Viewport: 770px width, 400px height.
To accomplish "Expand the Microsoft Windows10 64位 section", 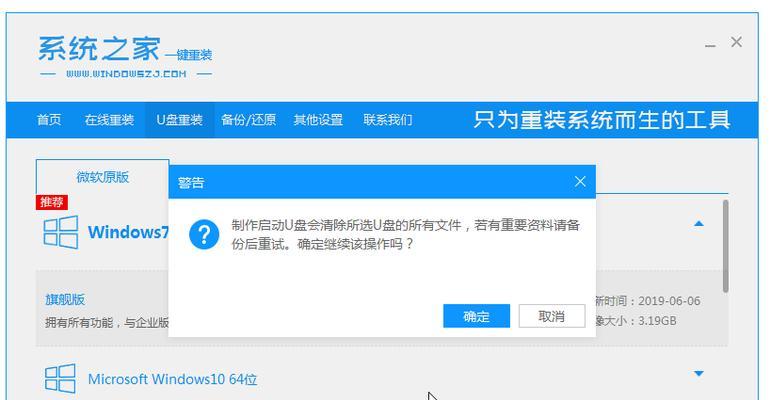I will point(698,374).
